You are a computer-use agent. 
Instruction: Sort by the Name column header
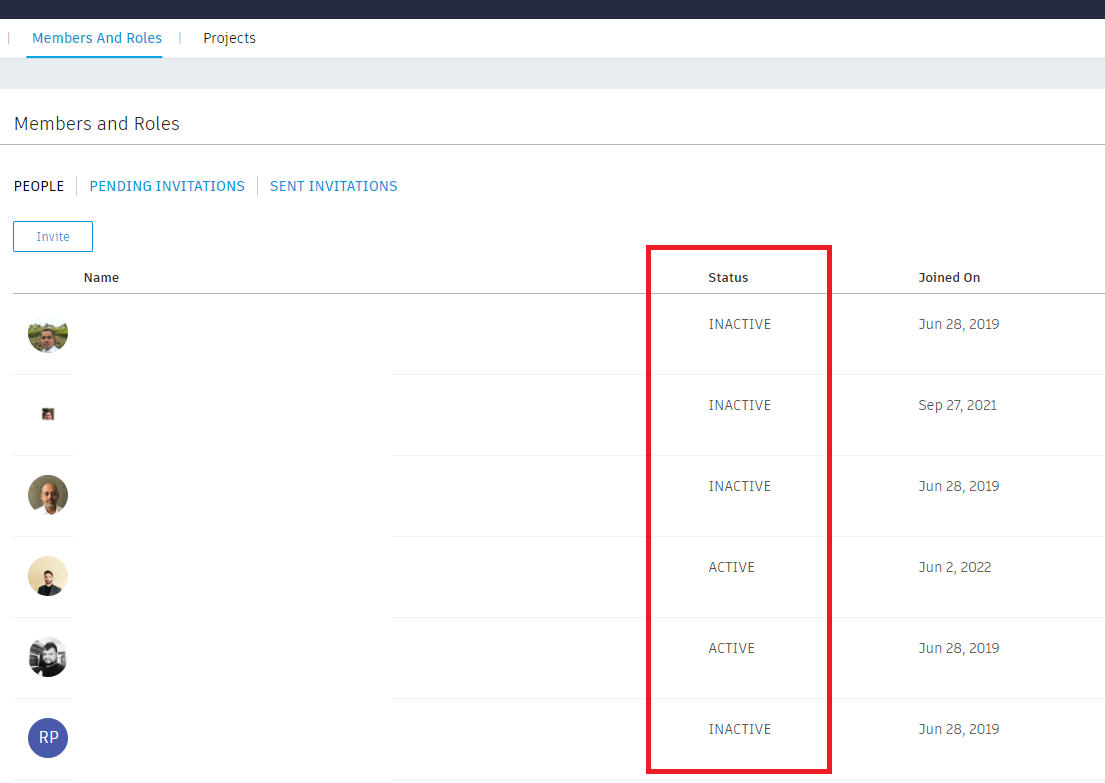101,277
